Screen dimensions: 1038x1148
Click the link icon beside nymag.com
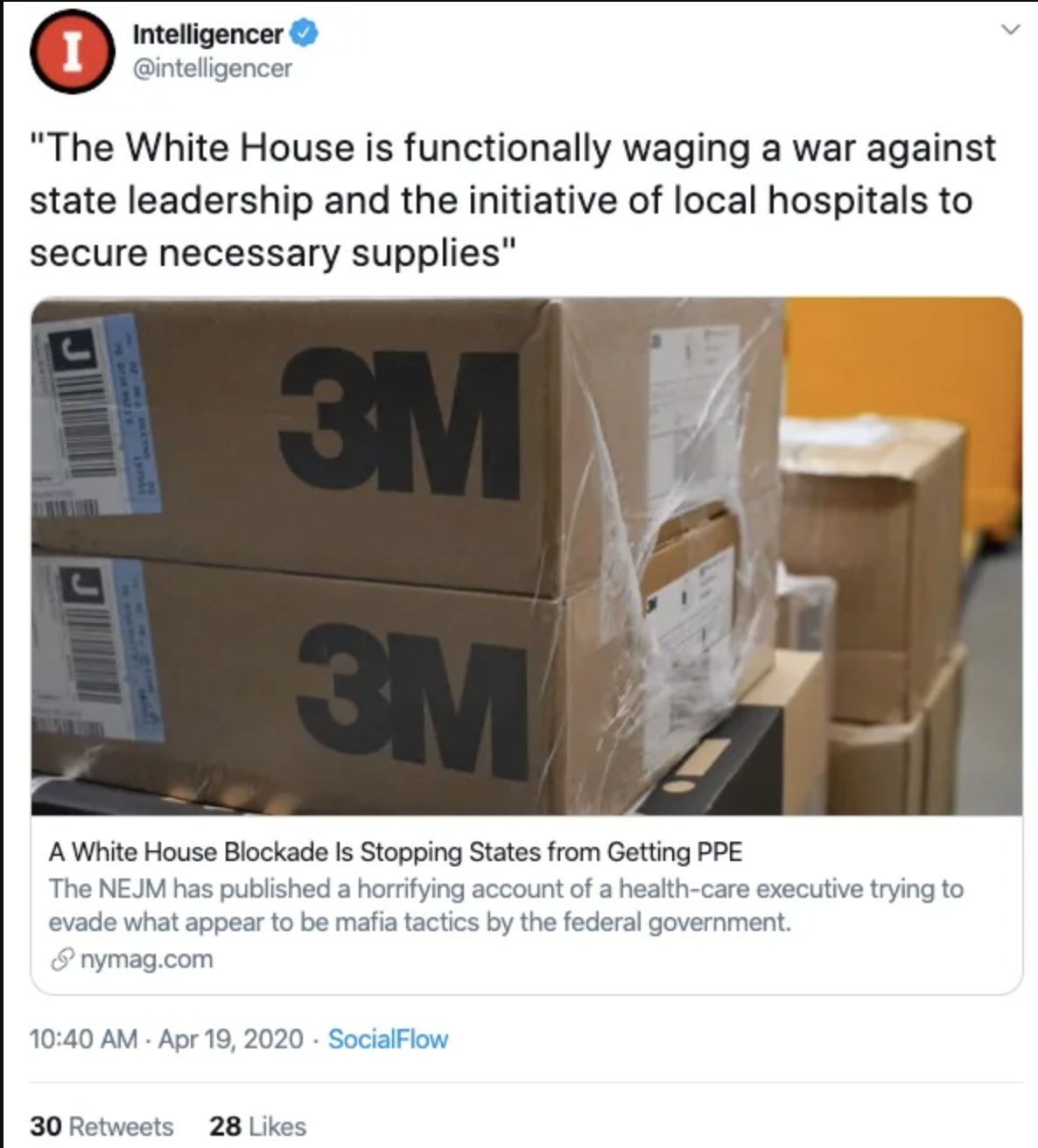(x=60, y=960)
